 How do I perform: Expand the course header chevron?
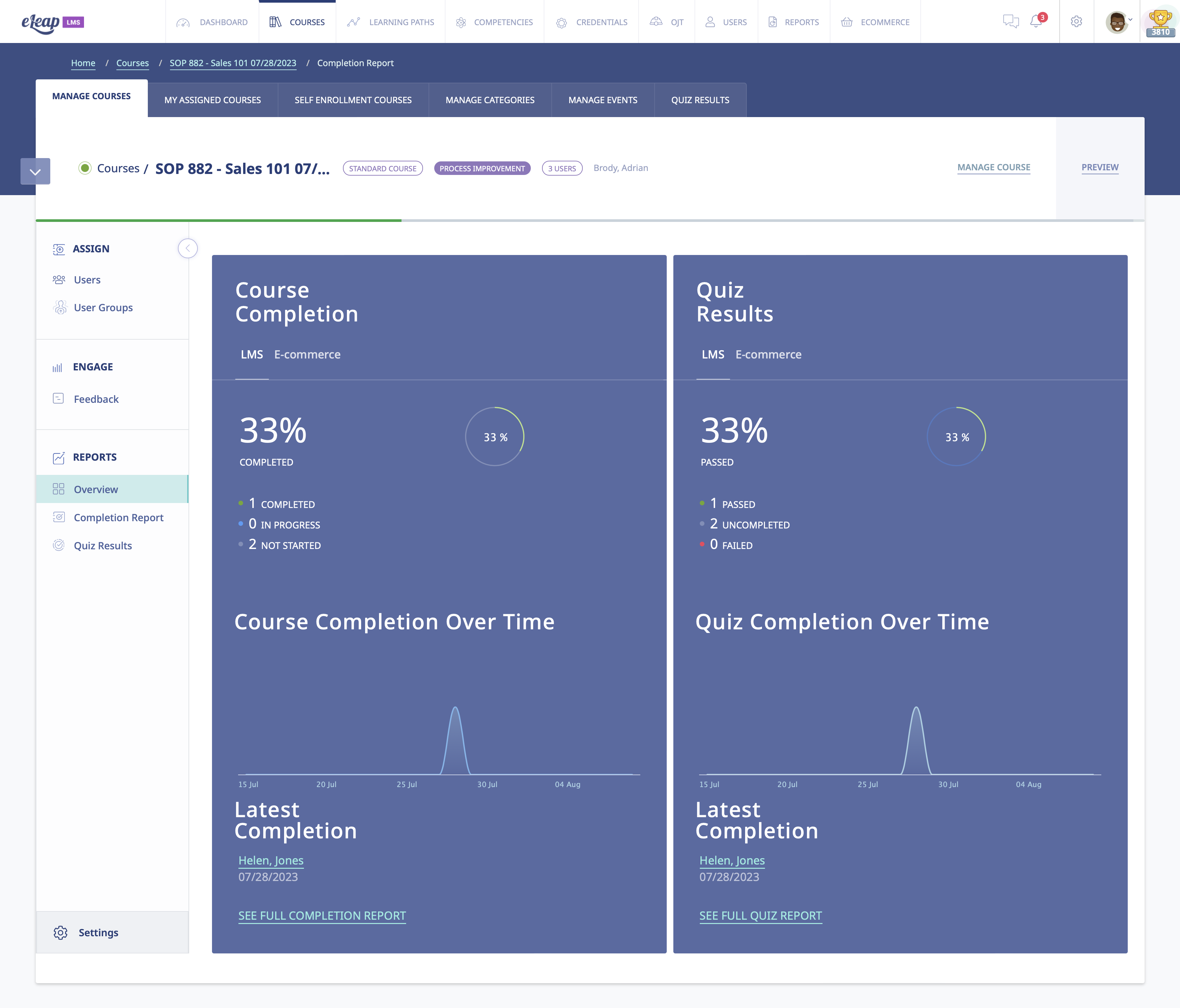(x=35, y=171)
